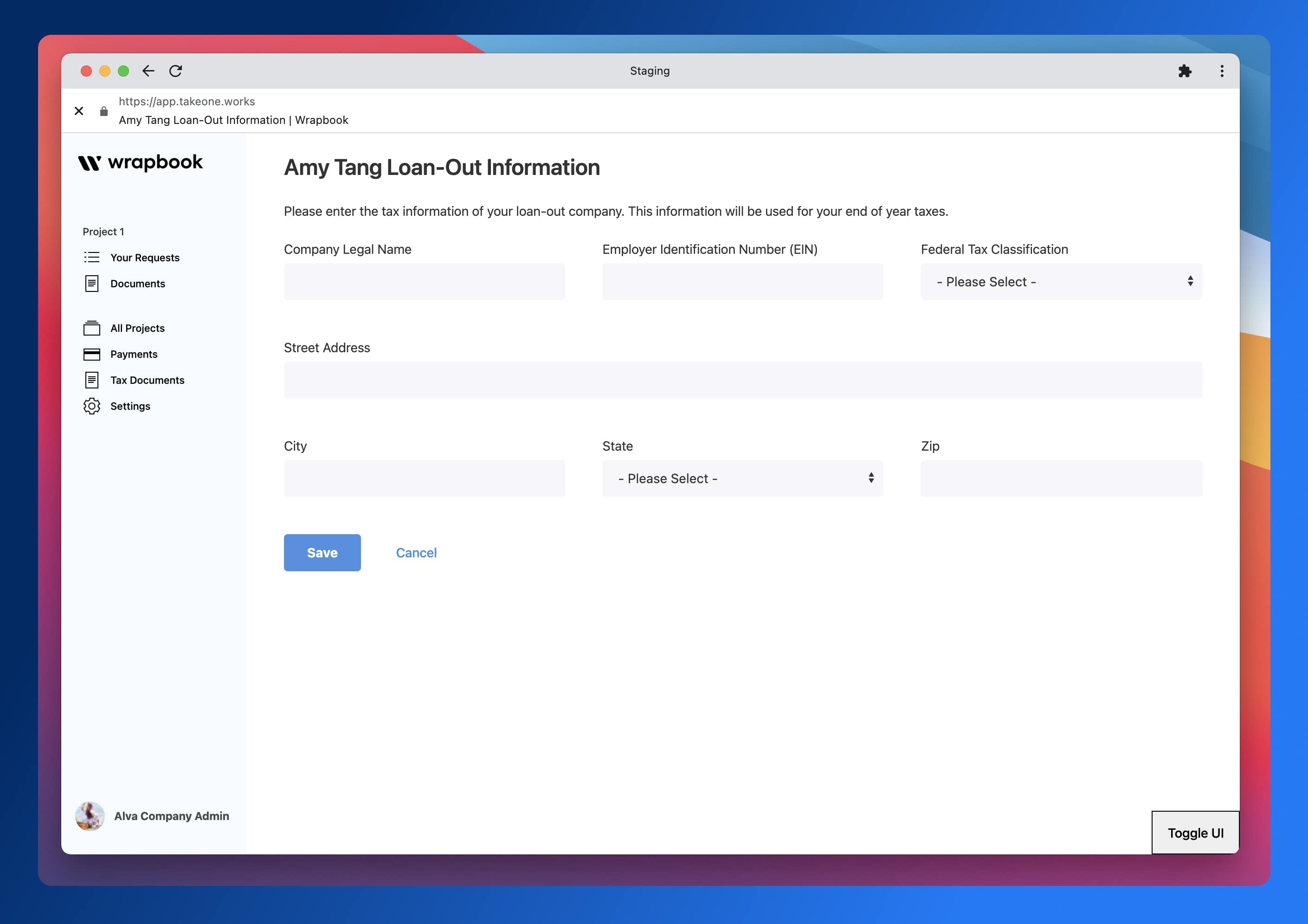Open the State dropdown
Screen dimensions: 1308x924
742,478
